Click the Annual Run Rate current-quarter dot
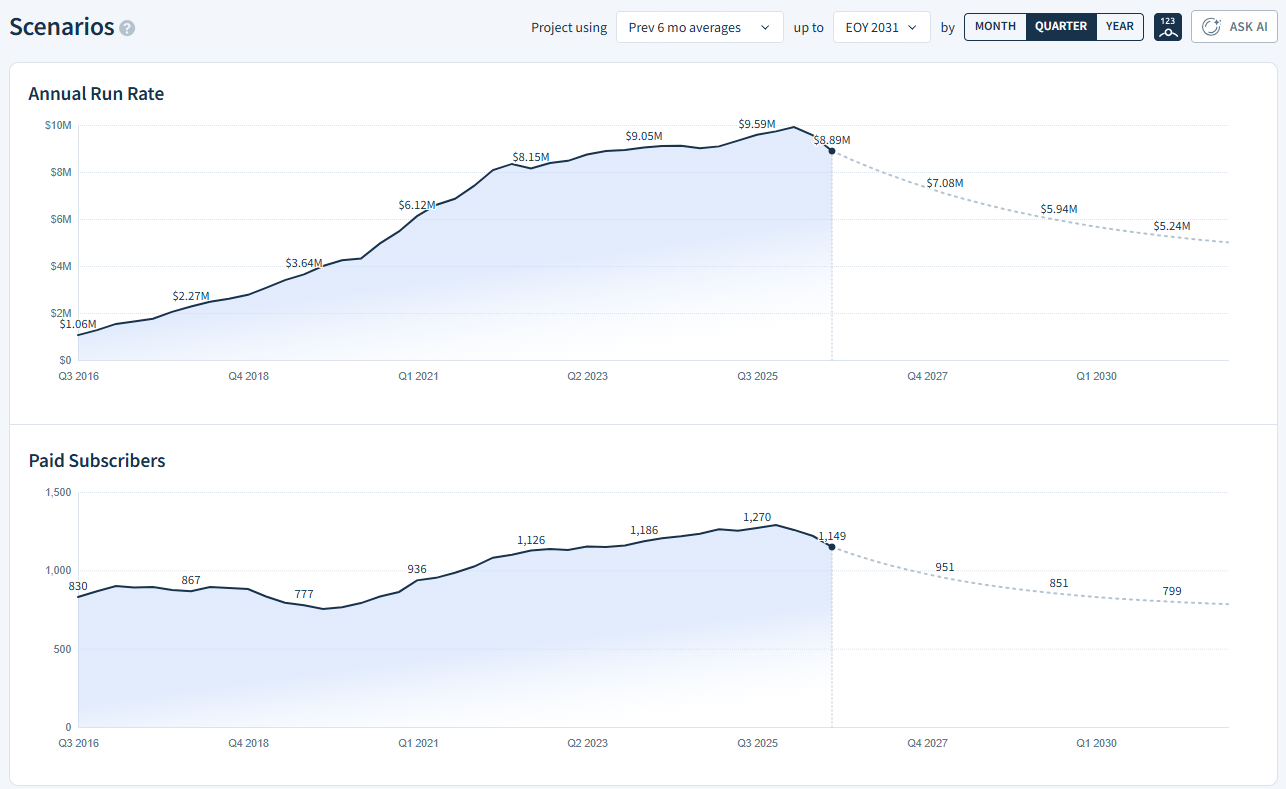 pos(832,150)
